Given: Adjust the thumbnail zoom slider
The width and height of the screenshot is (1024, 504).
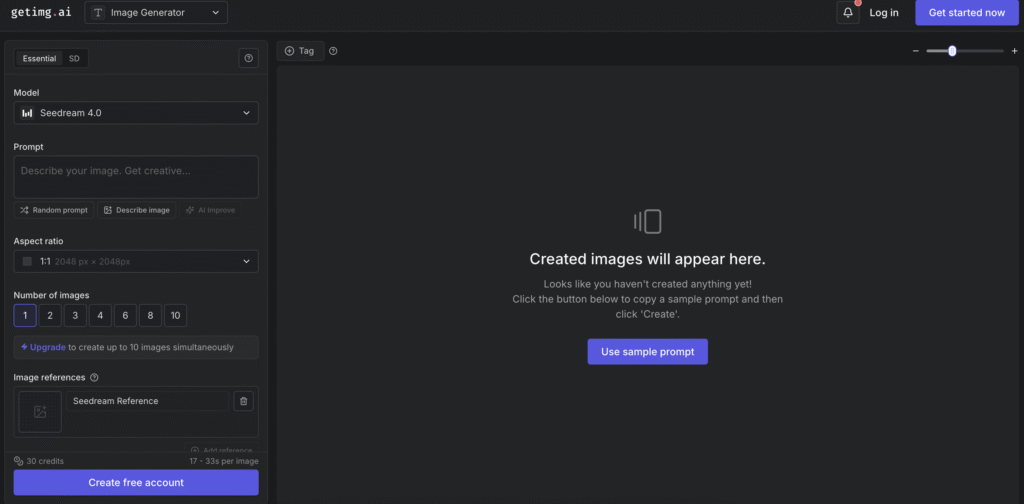Looking at the screenshot, I should (952, 51).
